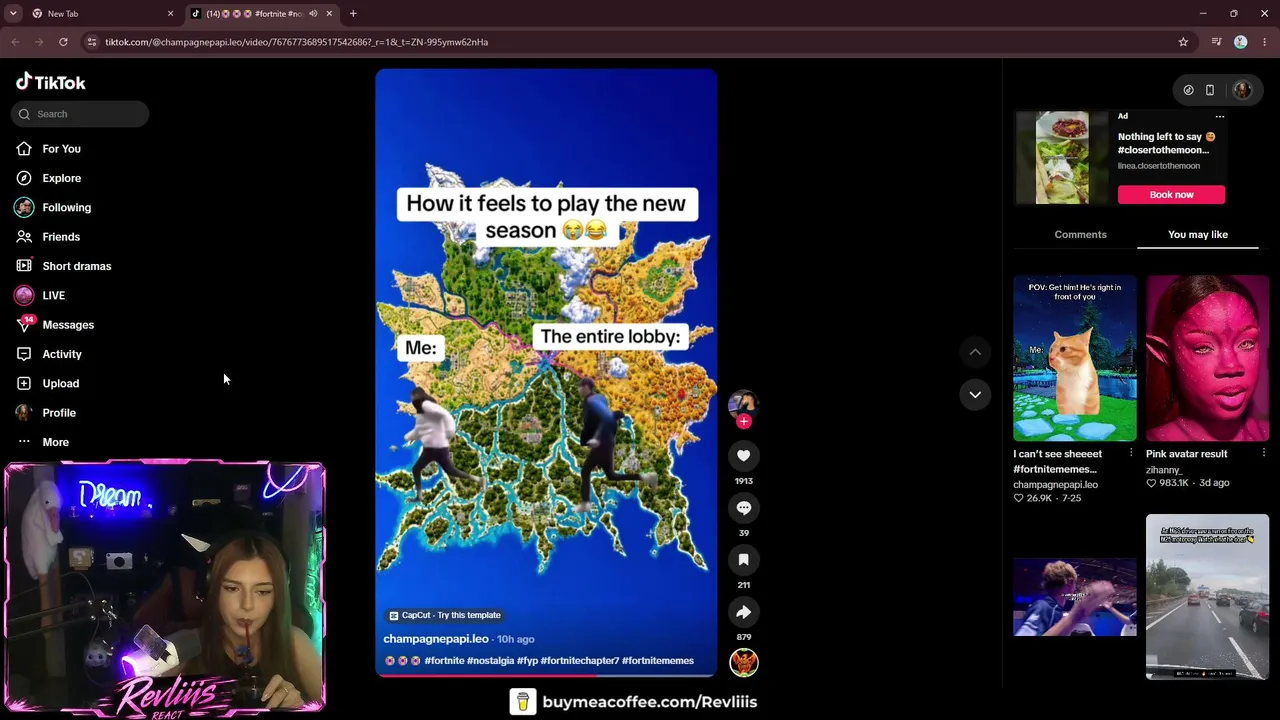Mute the TikTok tab audio
Screen dimensions: 1280x720
coord(313,14)
